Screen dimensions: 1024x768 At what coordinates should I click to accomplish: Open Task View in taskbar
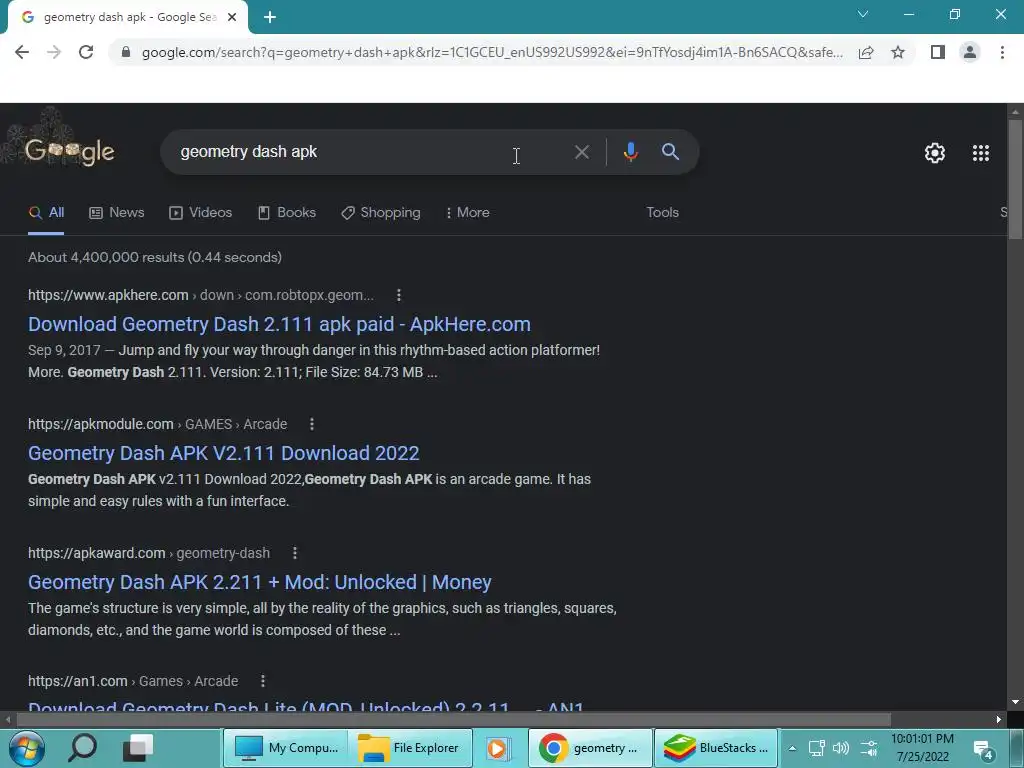point(138,748)
